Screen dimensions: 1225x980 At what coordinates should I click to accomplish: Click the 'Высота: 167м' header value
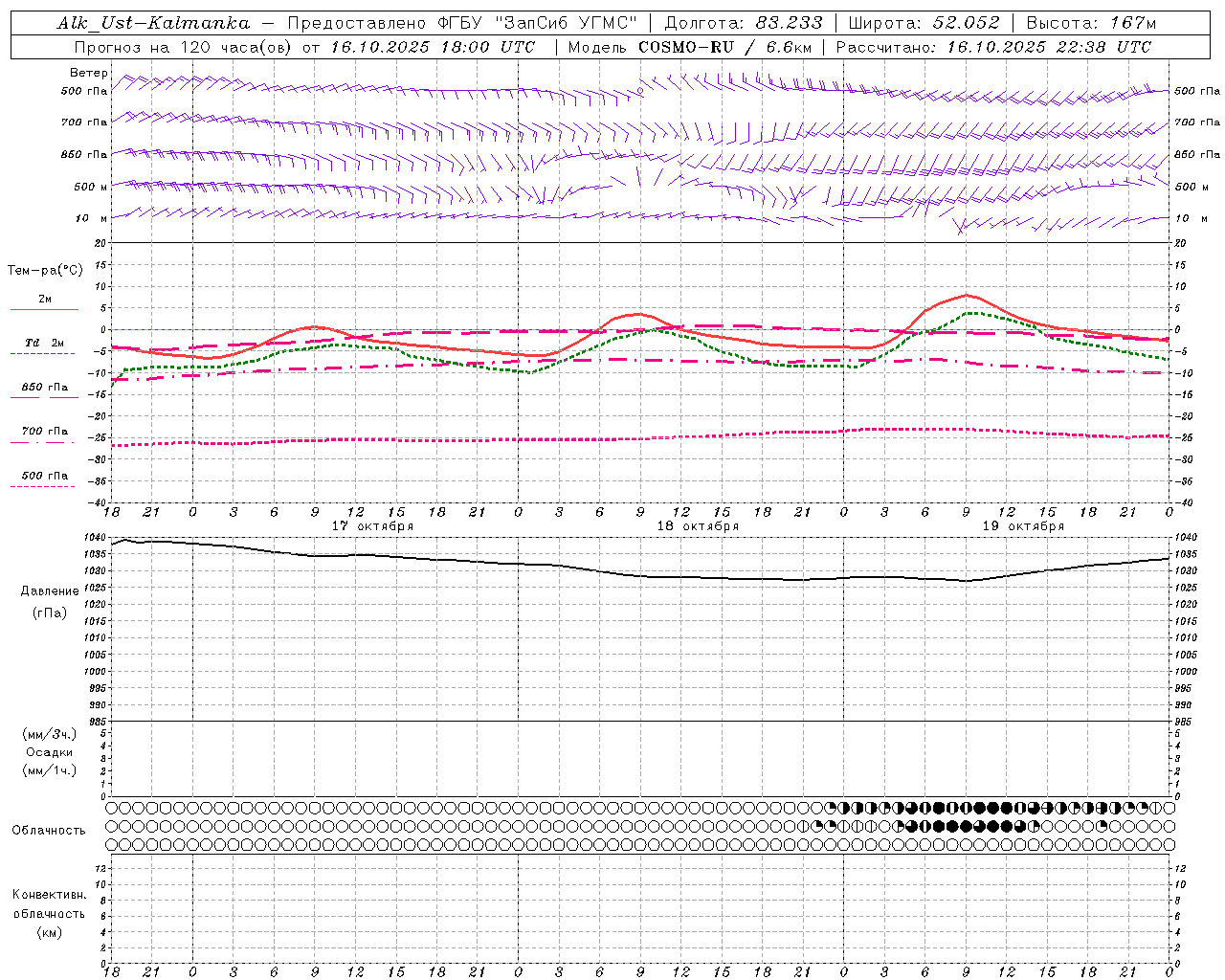click(1091, 23)
